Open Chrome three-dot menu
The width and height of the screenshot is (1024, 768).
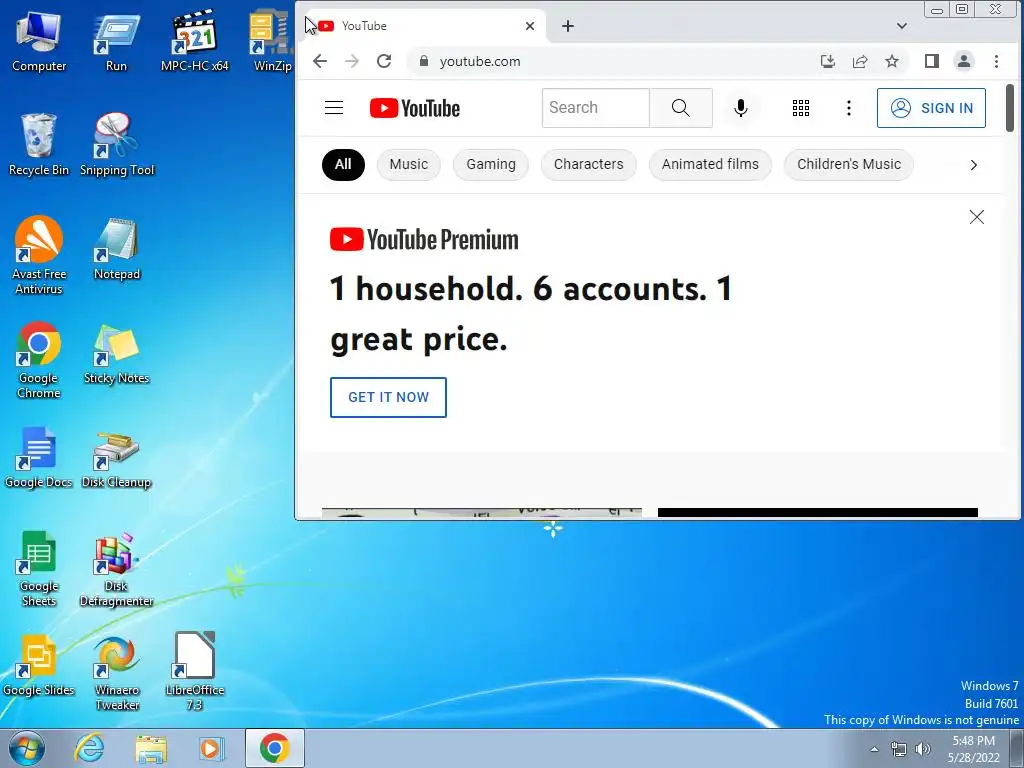[x=996, y=61]
